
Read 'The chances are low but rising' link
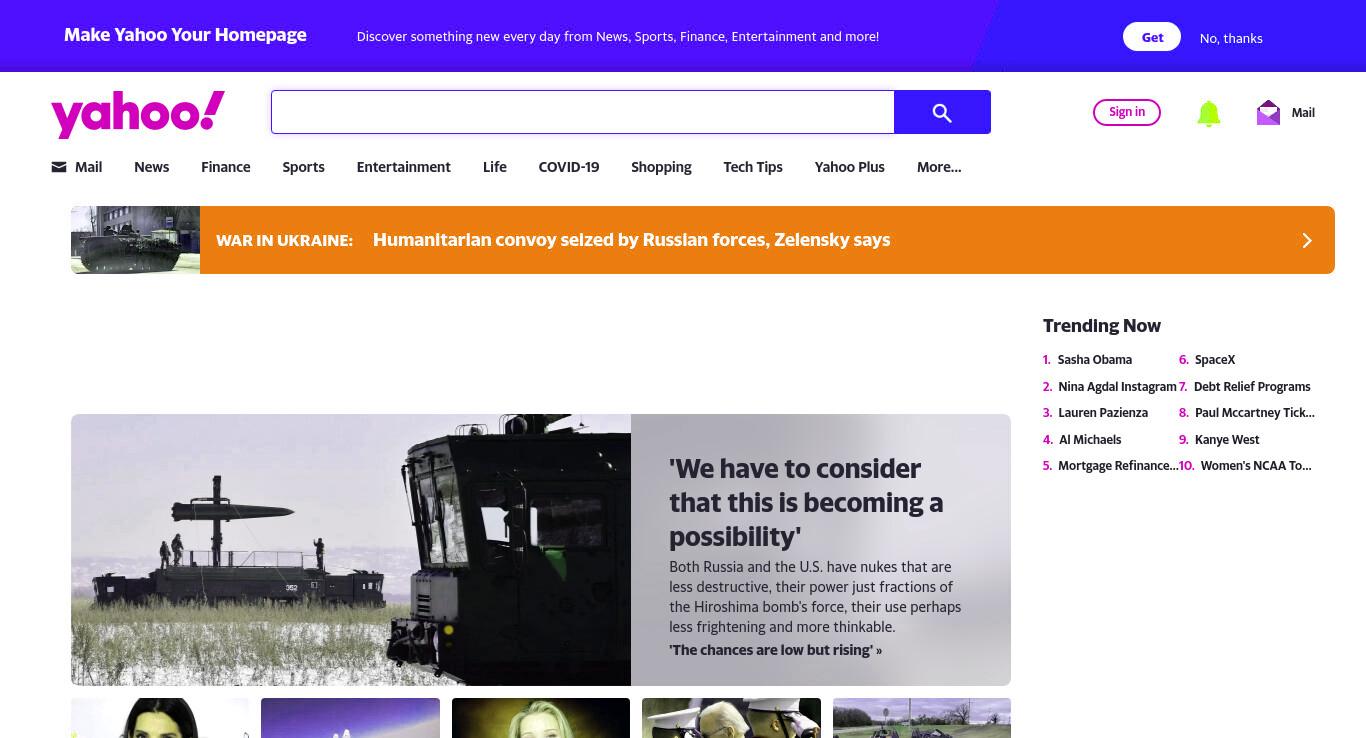[x=776, y=650]
